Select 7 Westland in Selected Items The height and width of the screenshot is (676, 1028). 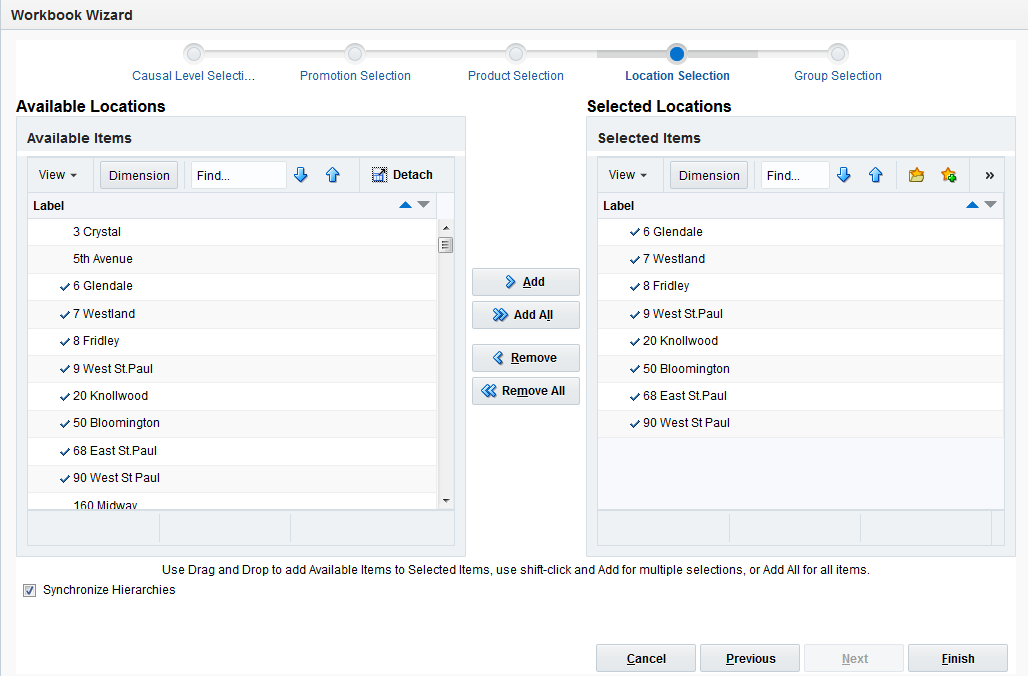(x=801, y=259)
